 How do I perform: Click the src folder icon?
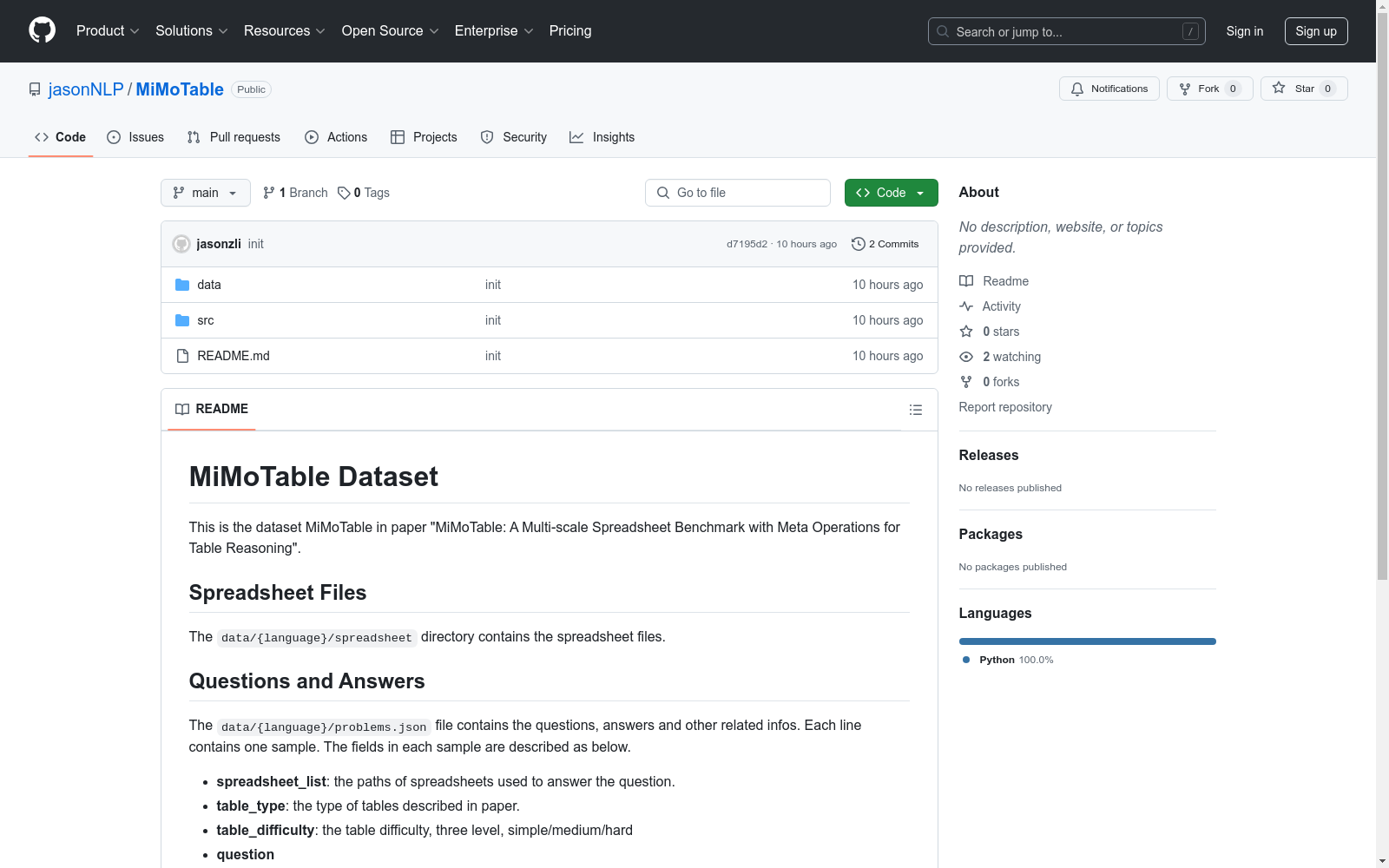(182, 320)
